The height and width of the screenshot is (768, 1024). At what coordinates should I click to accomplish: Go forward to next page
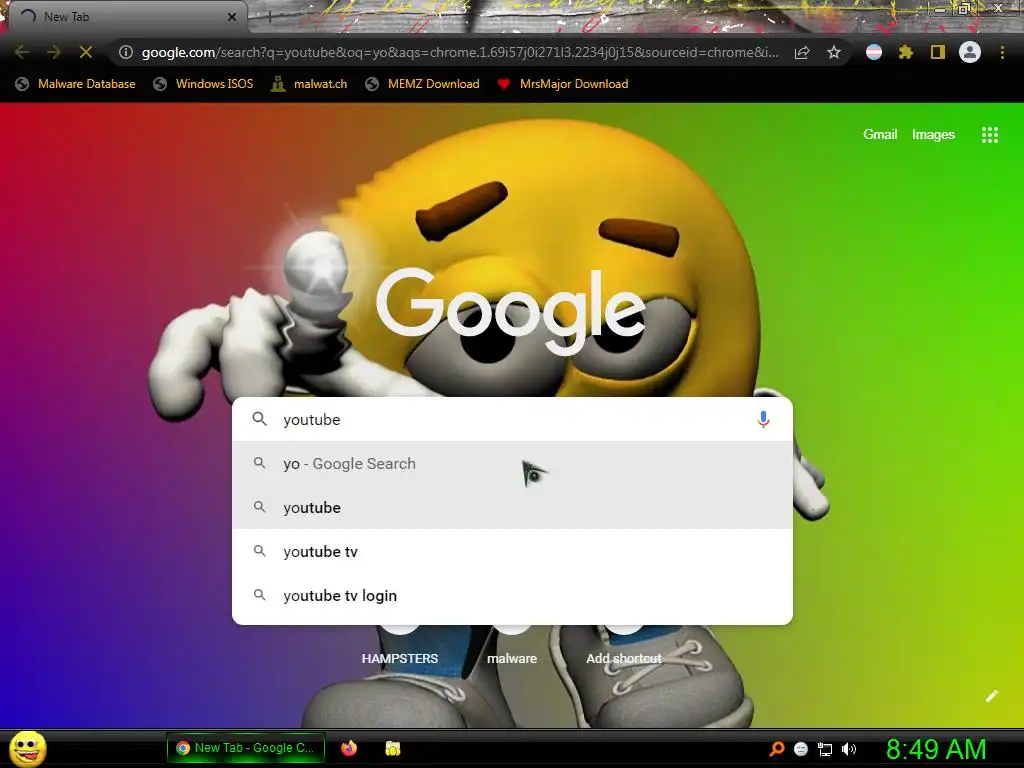pos(54,52)
